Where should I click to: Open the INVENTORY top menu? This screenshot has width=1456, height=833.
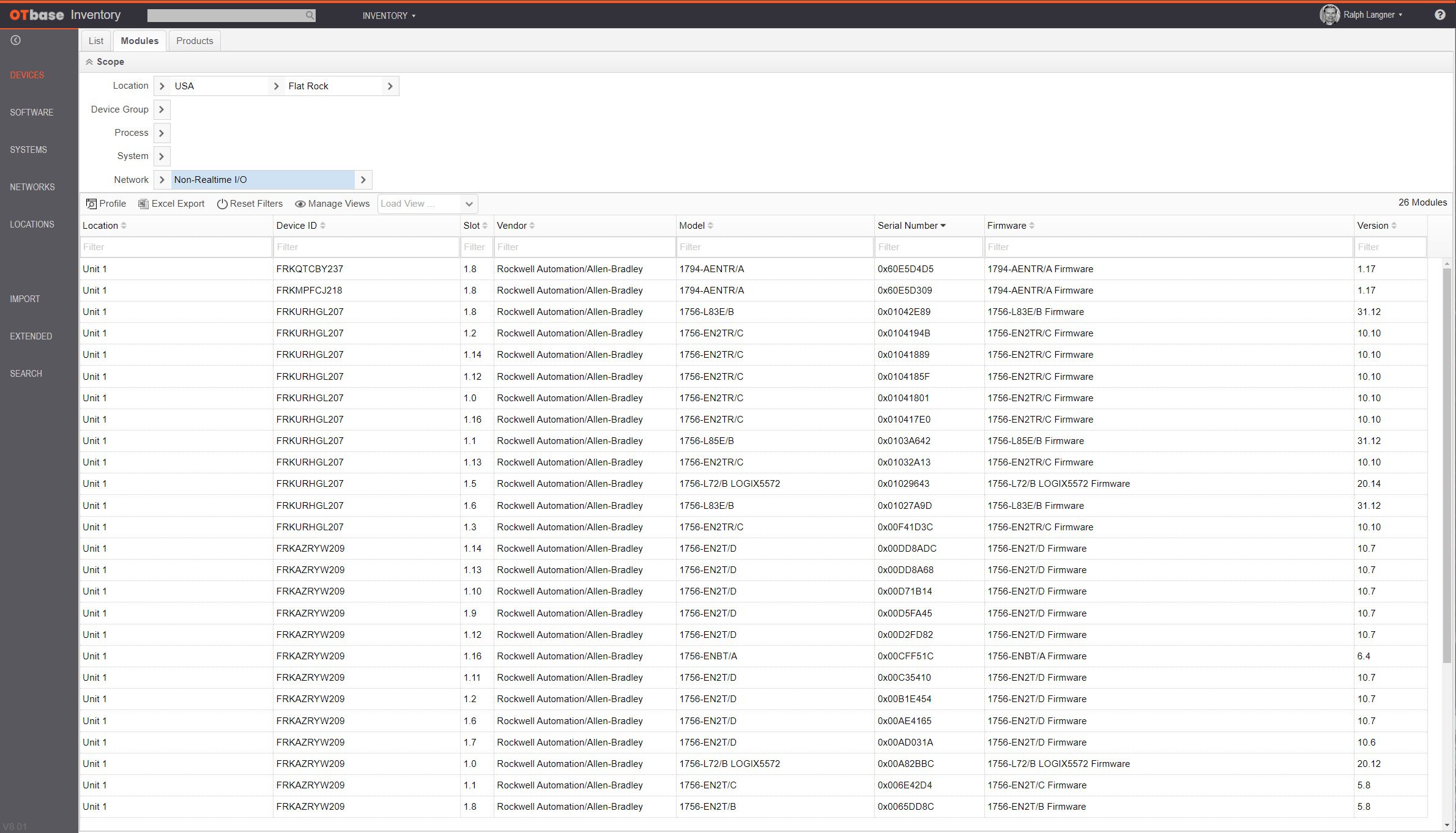click(x=388, y=15)
